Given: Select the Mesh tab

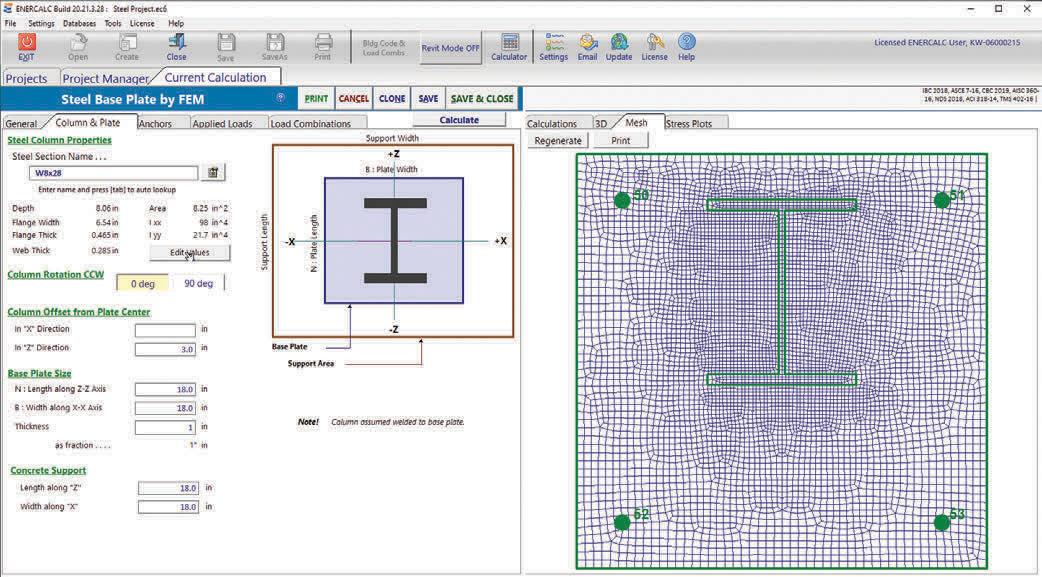Looking at the screenshot, I should 636,122.
